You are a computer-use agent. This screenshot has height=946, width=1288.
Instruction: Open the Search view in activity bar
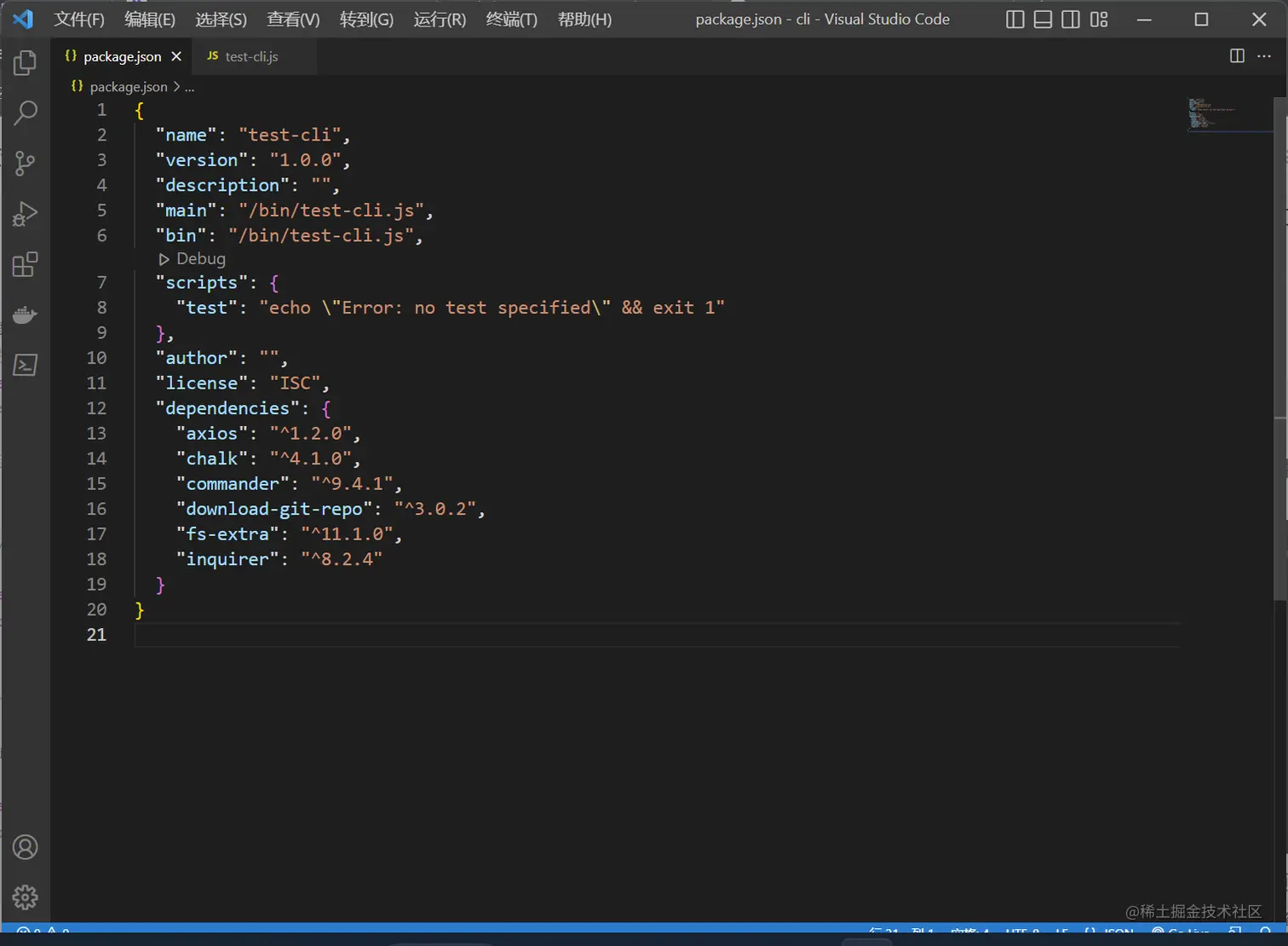coord(26,112)
